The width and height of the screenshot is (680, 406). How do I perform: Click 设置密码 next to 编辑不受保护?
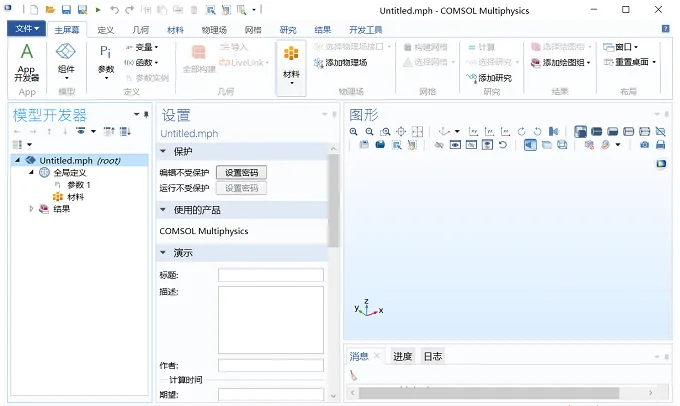241,173
